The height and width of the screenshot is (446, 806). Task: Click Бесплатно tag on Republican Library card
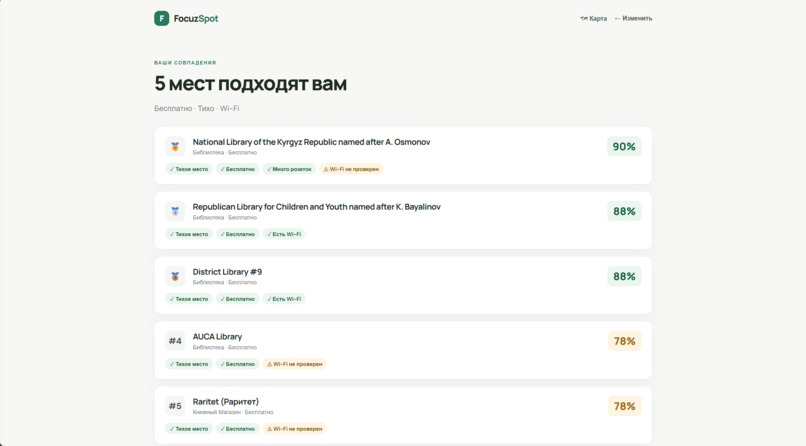click(237, 234)
